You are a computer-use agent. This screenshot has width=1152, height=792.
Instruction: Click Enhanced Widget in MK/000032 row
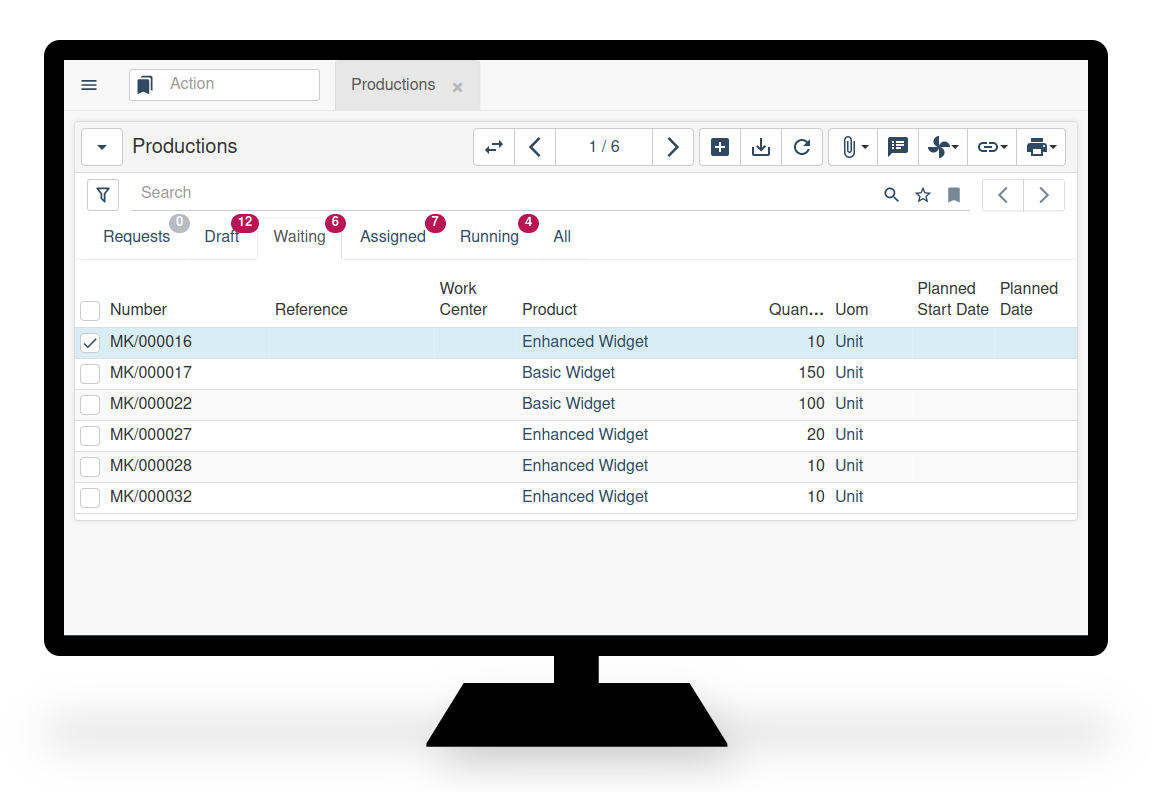585,497
